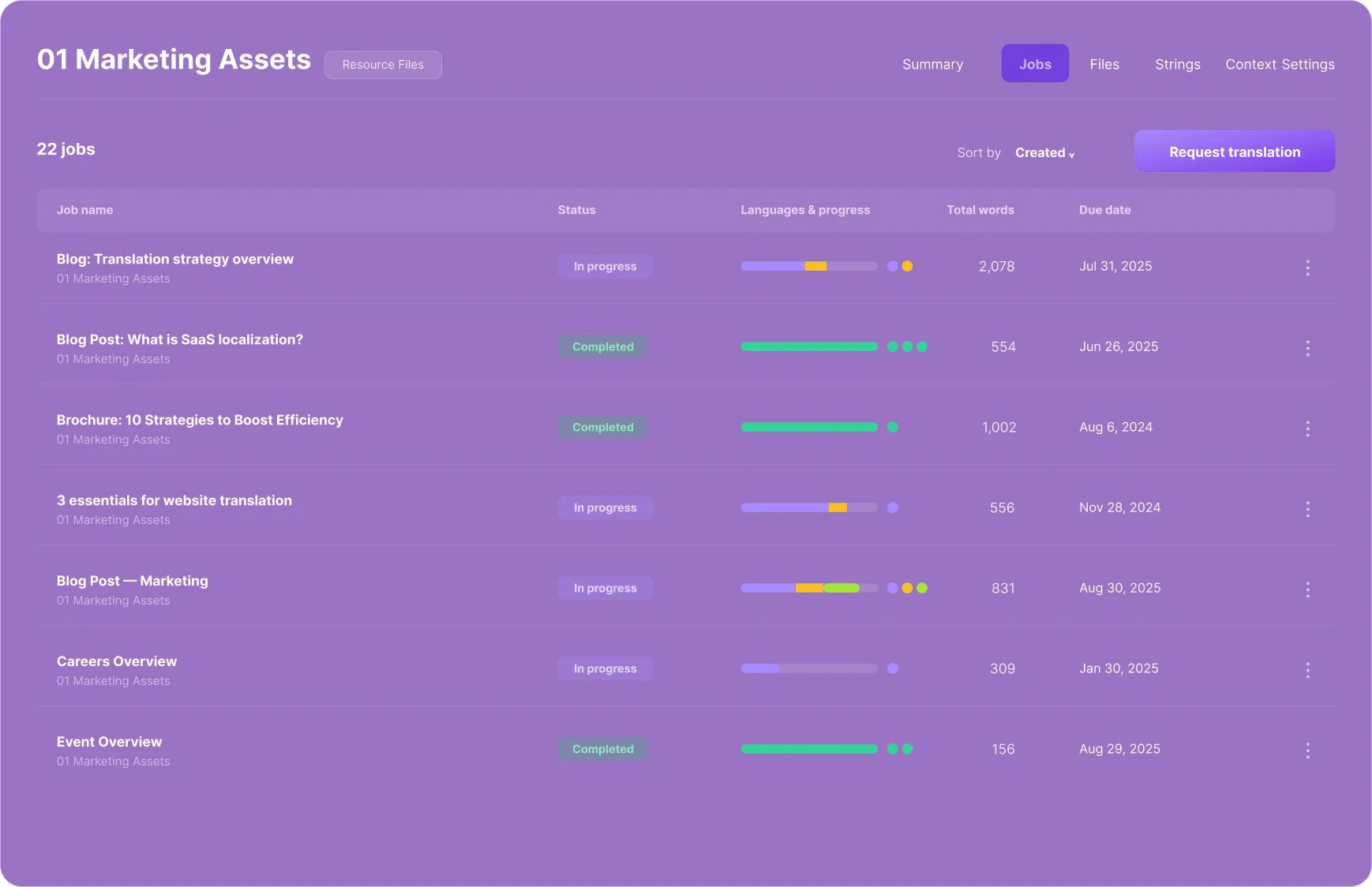Open the Careers Overview job
Screen dimensions: 1372x887
click(x=117, y=661)
